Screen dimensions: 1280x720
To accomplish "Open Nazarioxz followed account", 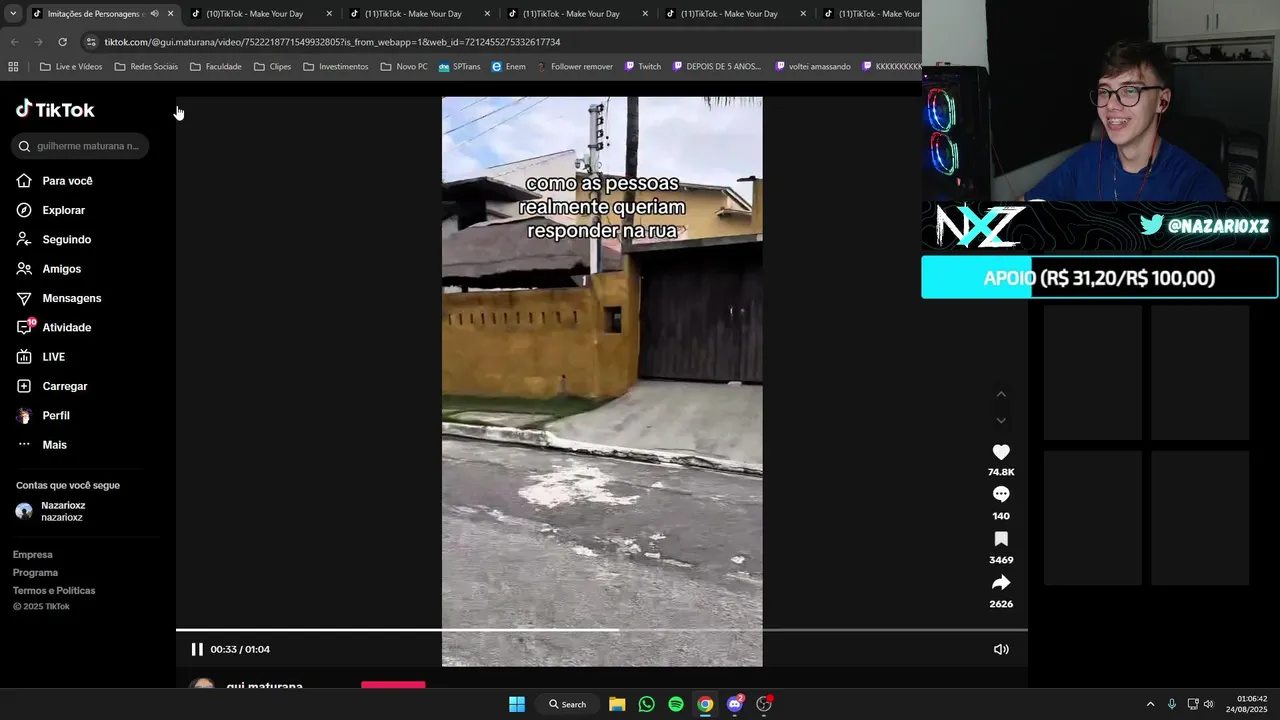I will (51, 511).
